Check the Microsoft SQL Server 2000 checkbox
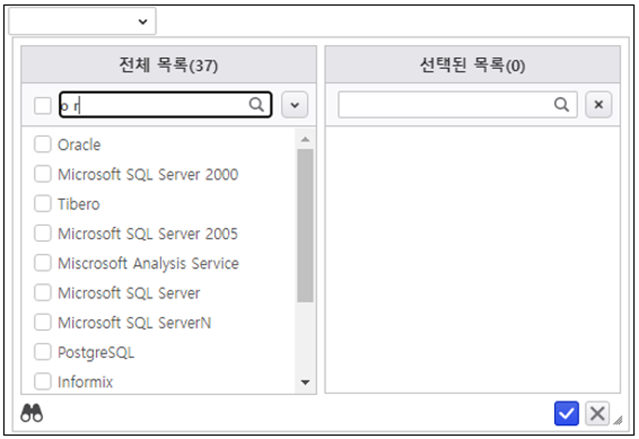This screenshot has width=639, height=439. point(43,174)
